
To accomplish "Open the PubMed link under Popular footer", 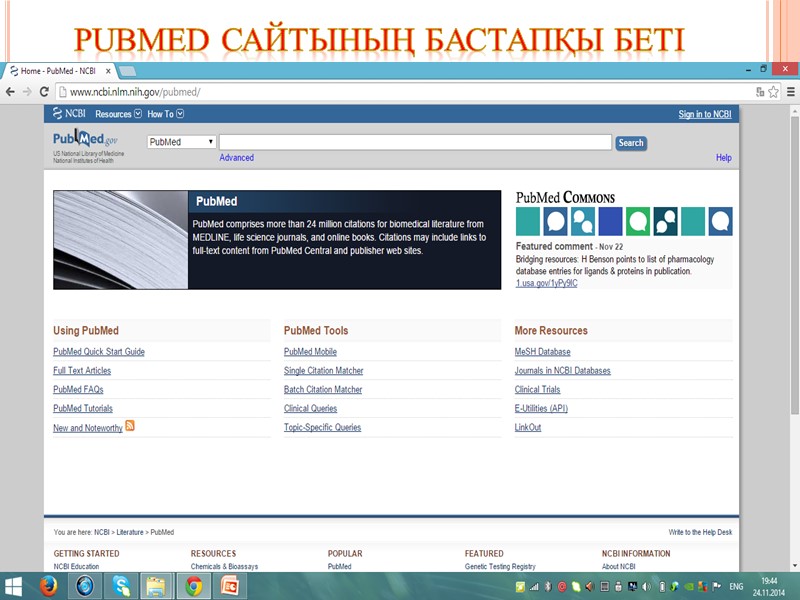I will [x=339, y=566].
